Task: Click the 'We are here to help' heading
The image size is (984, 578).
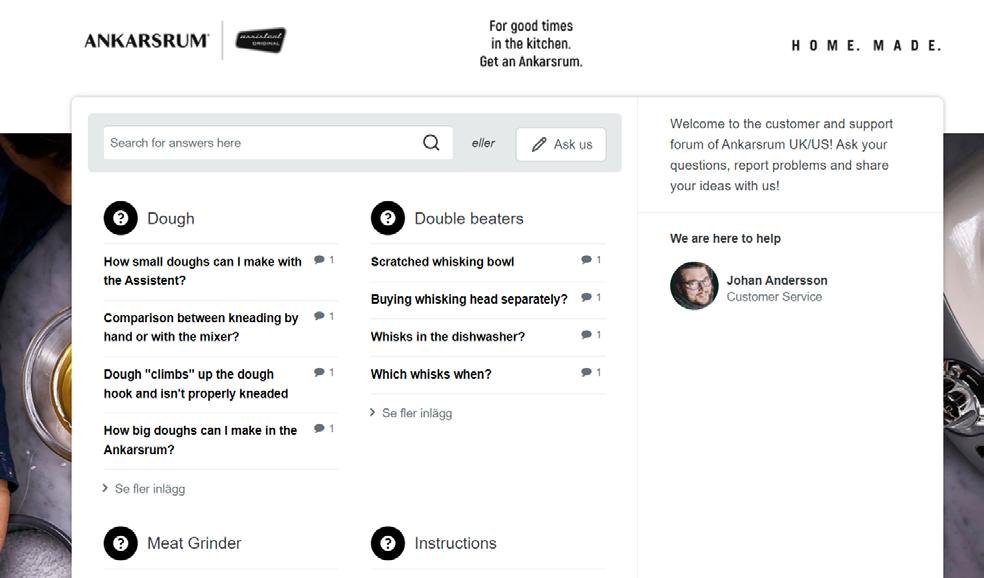Action: coord(725,238)
